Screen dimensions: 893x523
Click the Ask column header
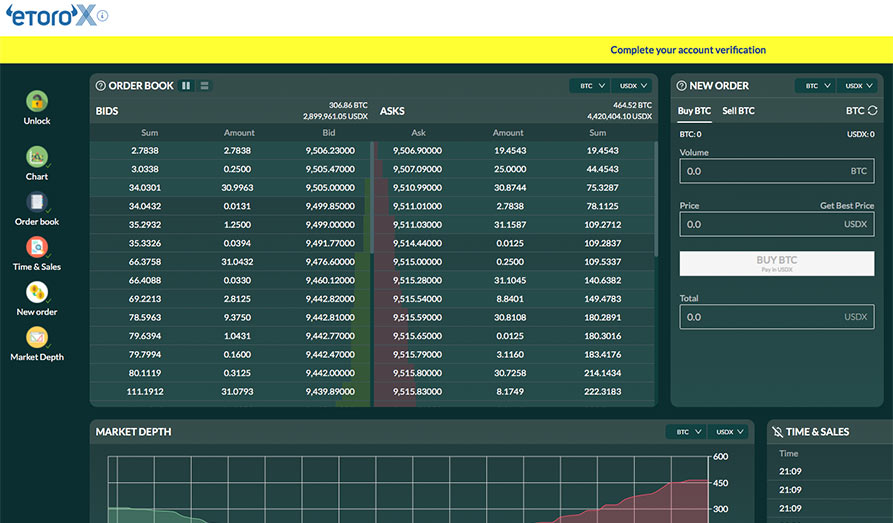(x=419, y=133)
